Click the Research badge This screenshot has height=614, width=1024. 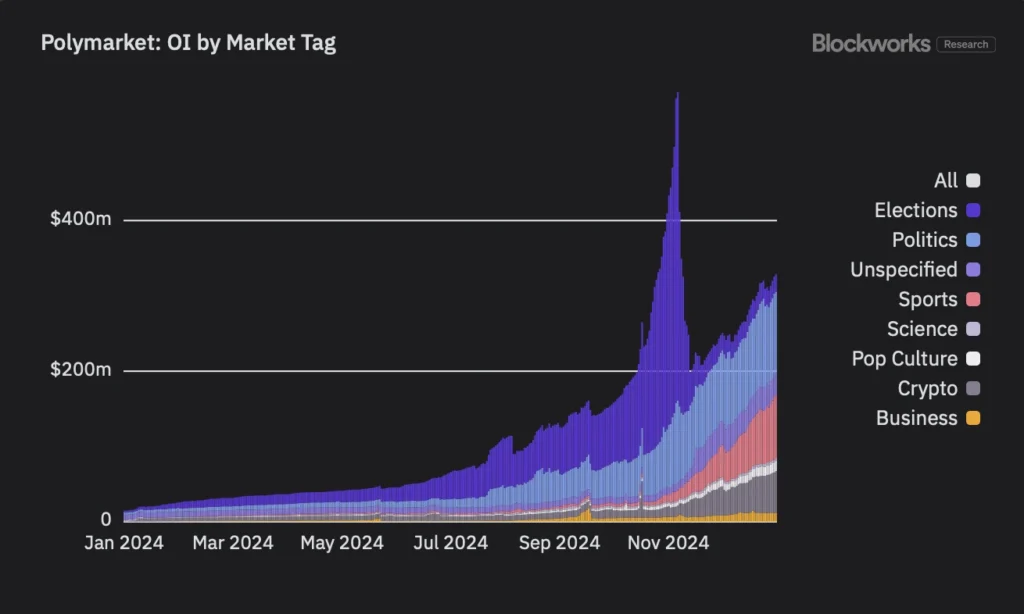(x=966, y=44)
